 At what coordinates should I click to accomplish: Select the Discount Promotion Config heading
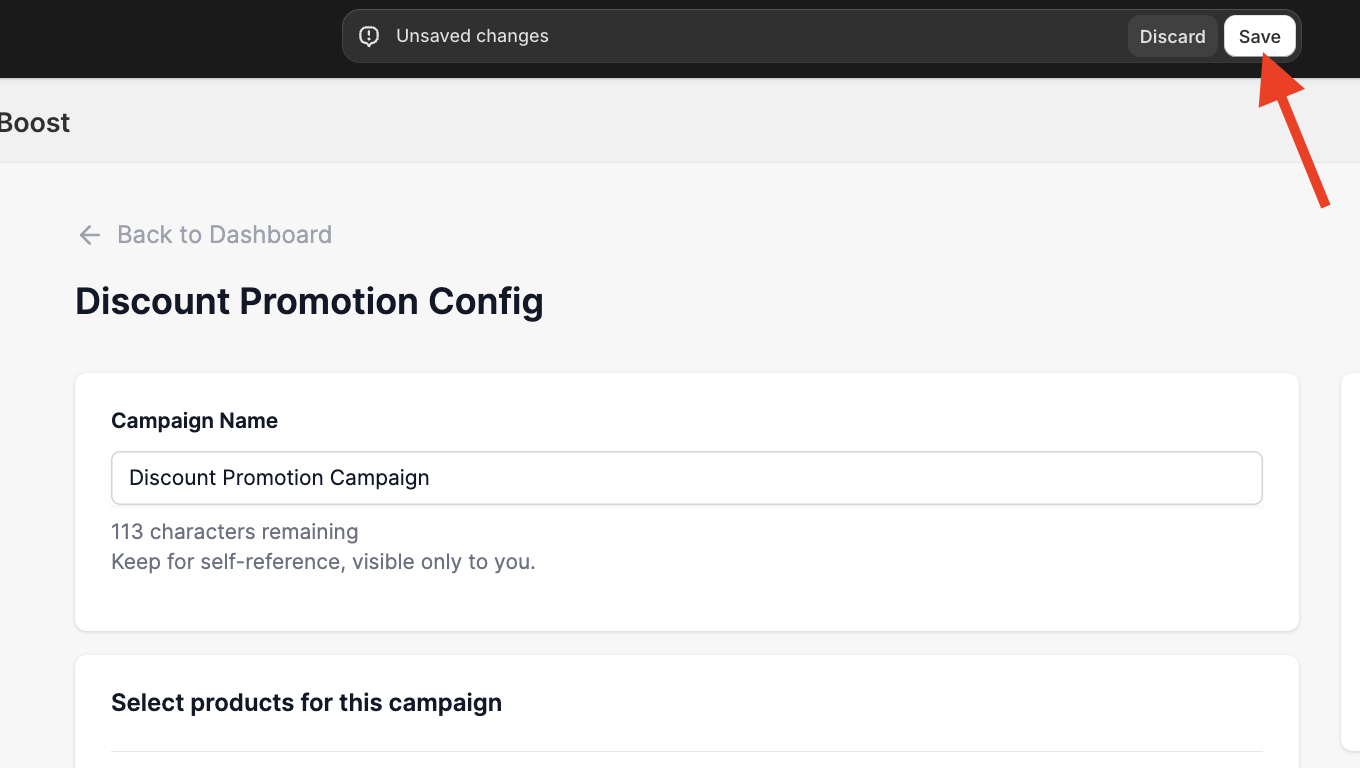point(309,301)
